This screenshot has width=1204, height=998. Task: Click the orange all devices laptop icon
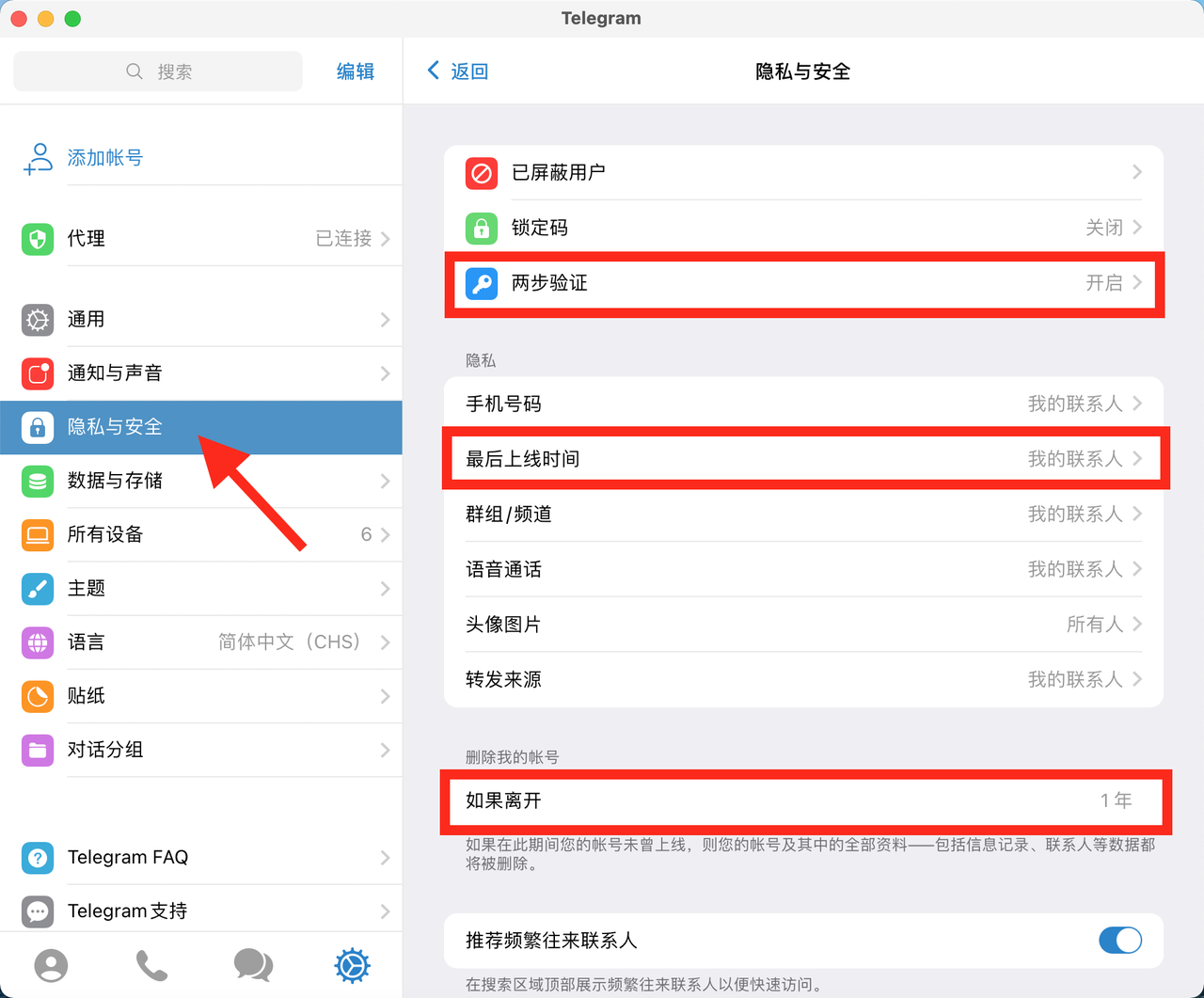coord(38,534)
